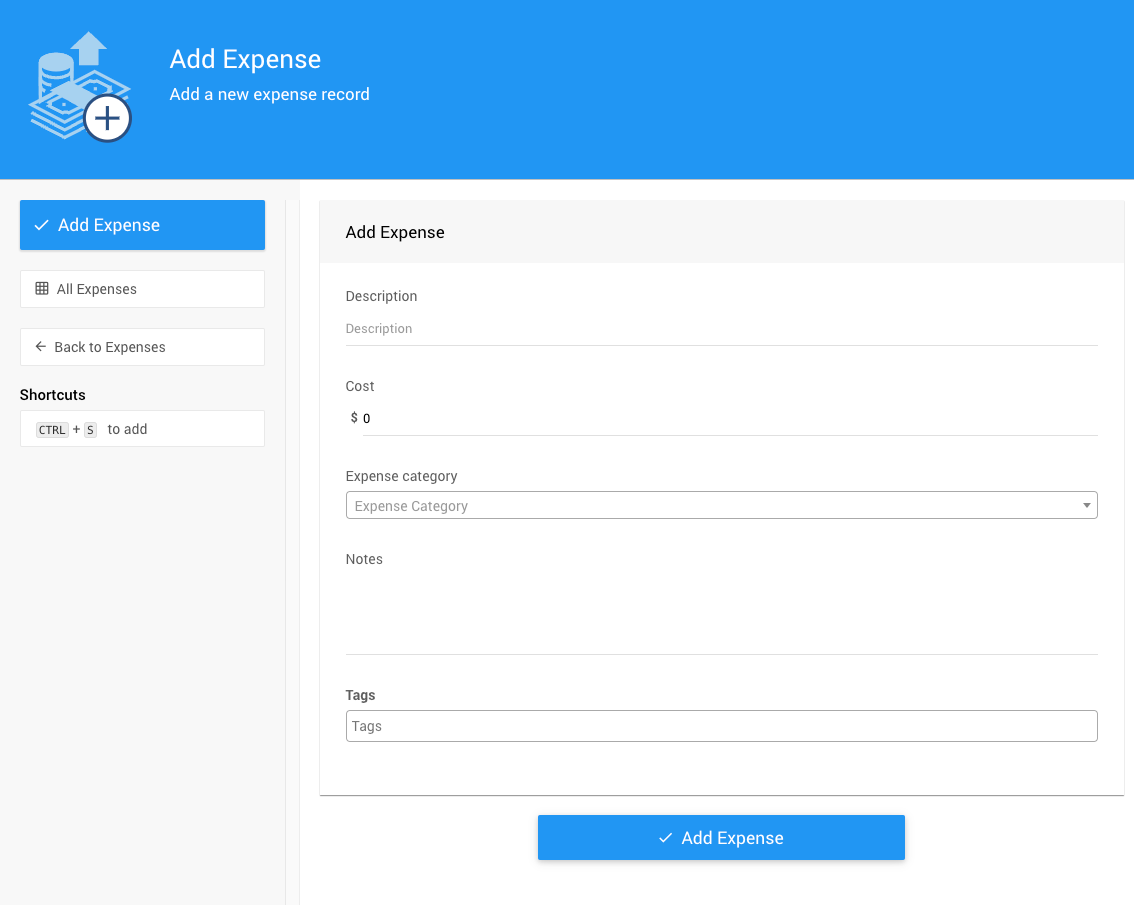Image resolution: width=1134 pixels, height=905 pixels.
Task: Click the checkmark icon on sidebar button
Action: (42, 225)
